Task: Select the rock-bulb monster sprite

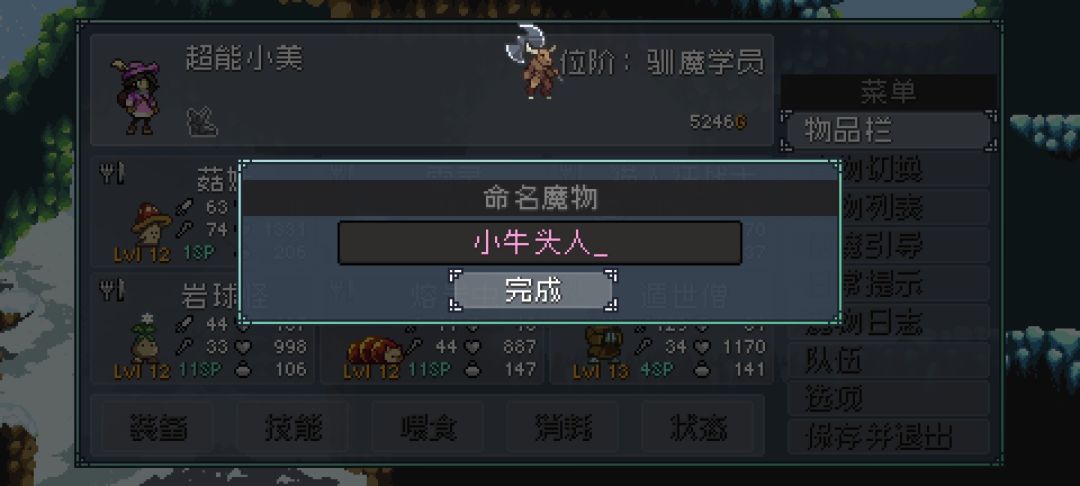Action: click(145, 338)
